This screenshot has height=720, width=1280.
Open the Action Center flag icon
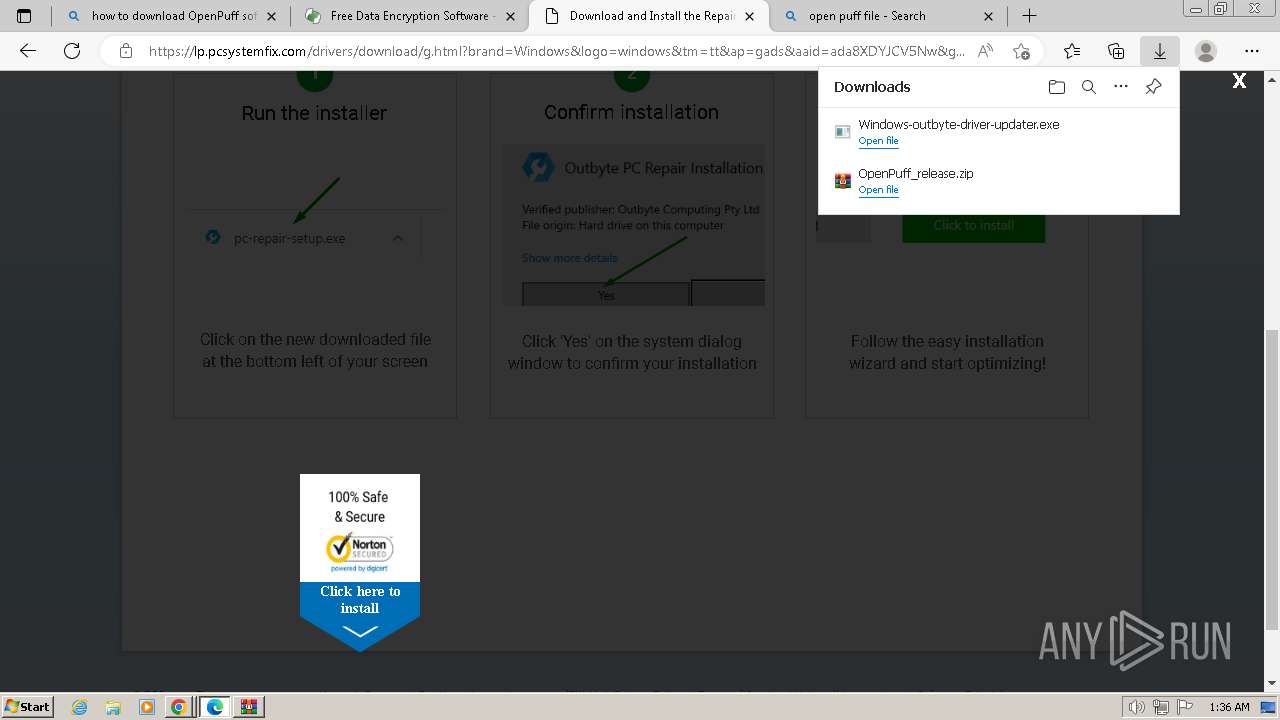(x=1184, y=707)
